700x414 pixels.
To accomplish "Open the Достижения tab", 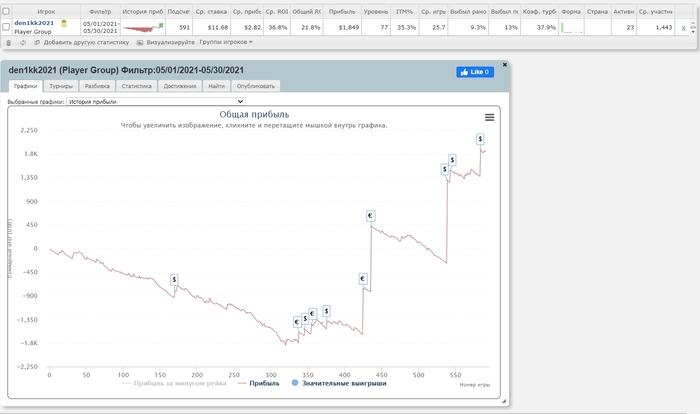I will 180,86.
